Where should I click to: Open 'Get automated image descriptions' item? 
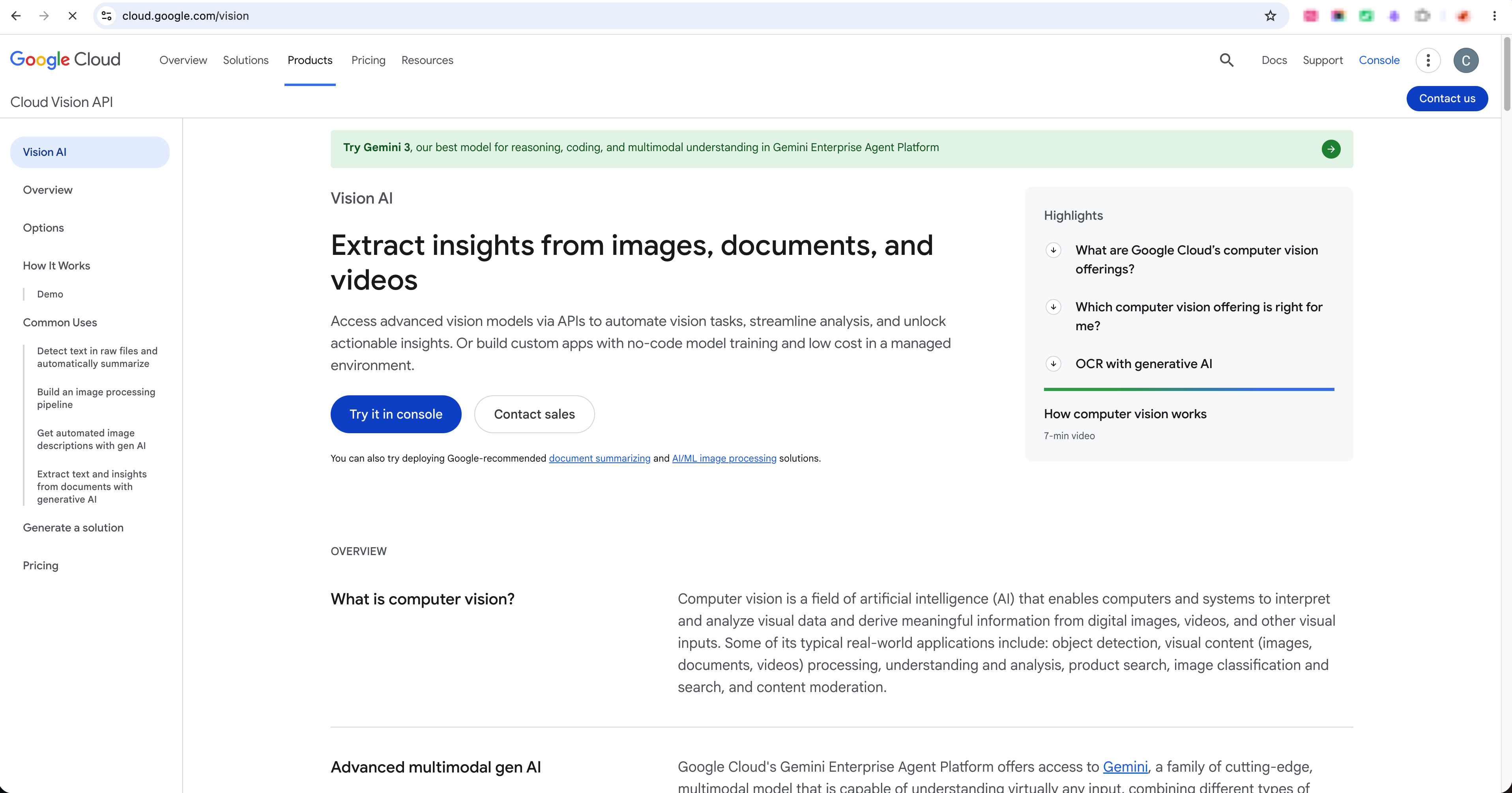click(x=91, y=439)
